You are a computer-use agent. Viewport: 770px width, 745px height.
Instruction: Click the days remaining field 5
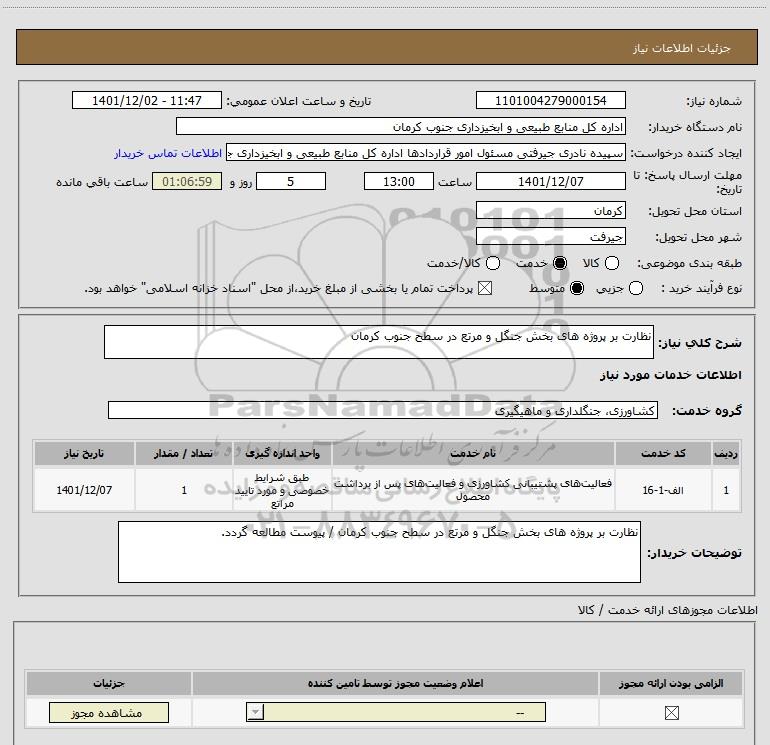(291, 181)
